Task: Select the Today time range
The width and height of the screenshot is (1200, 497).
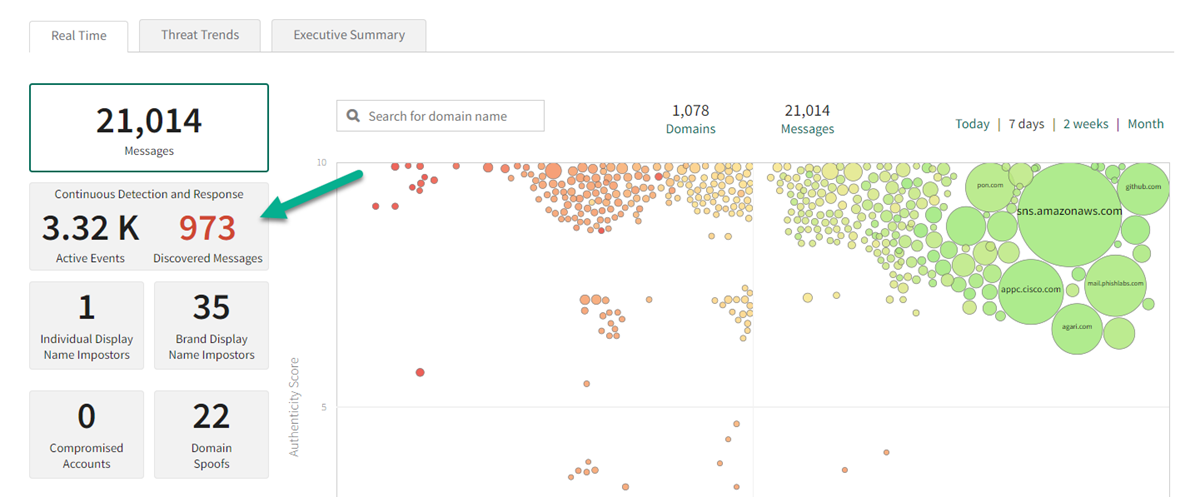Action: pos(972,124)
